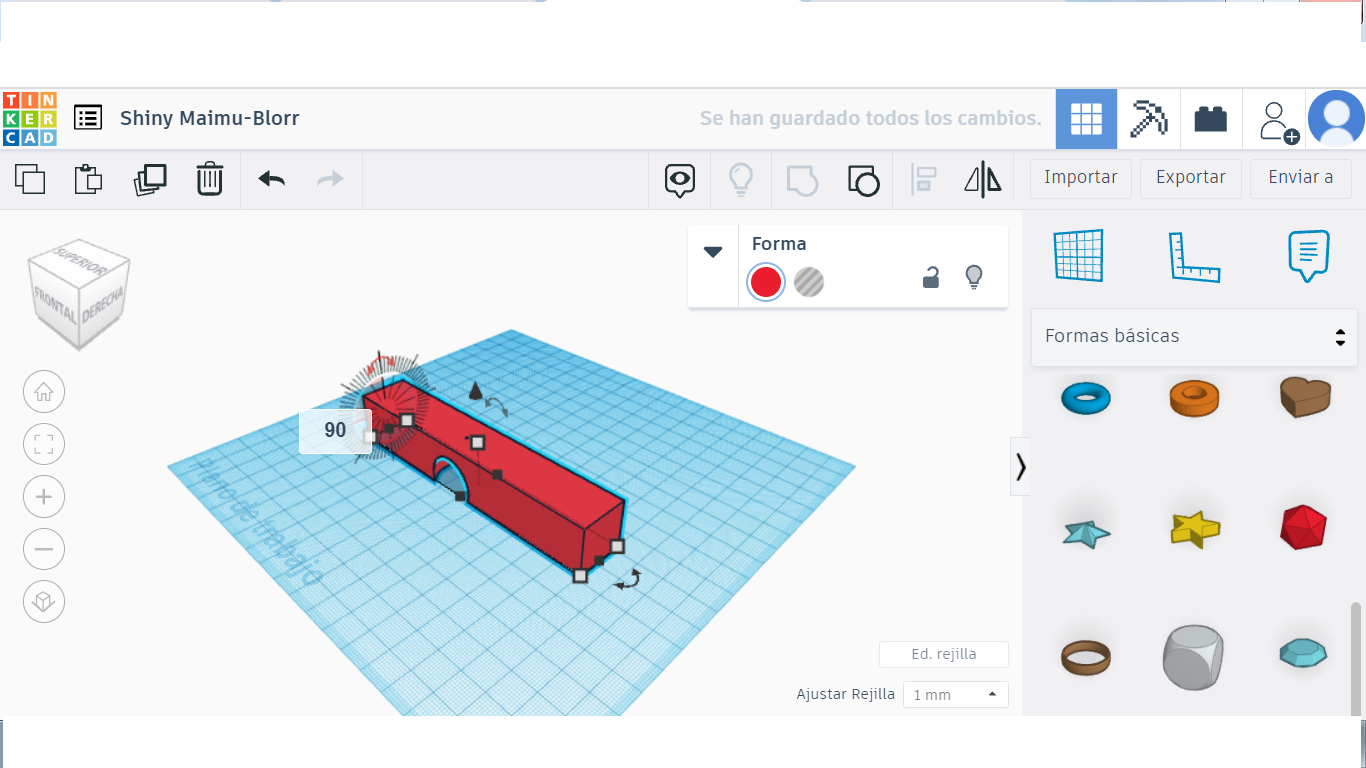
Task: Reset to home view
Action: pos(44,392)
